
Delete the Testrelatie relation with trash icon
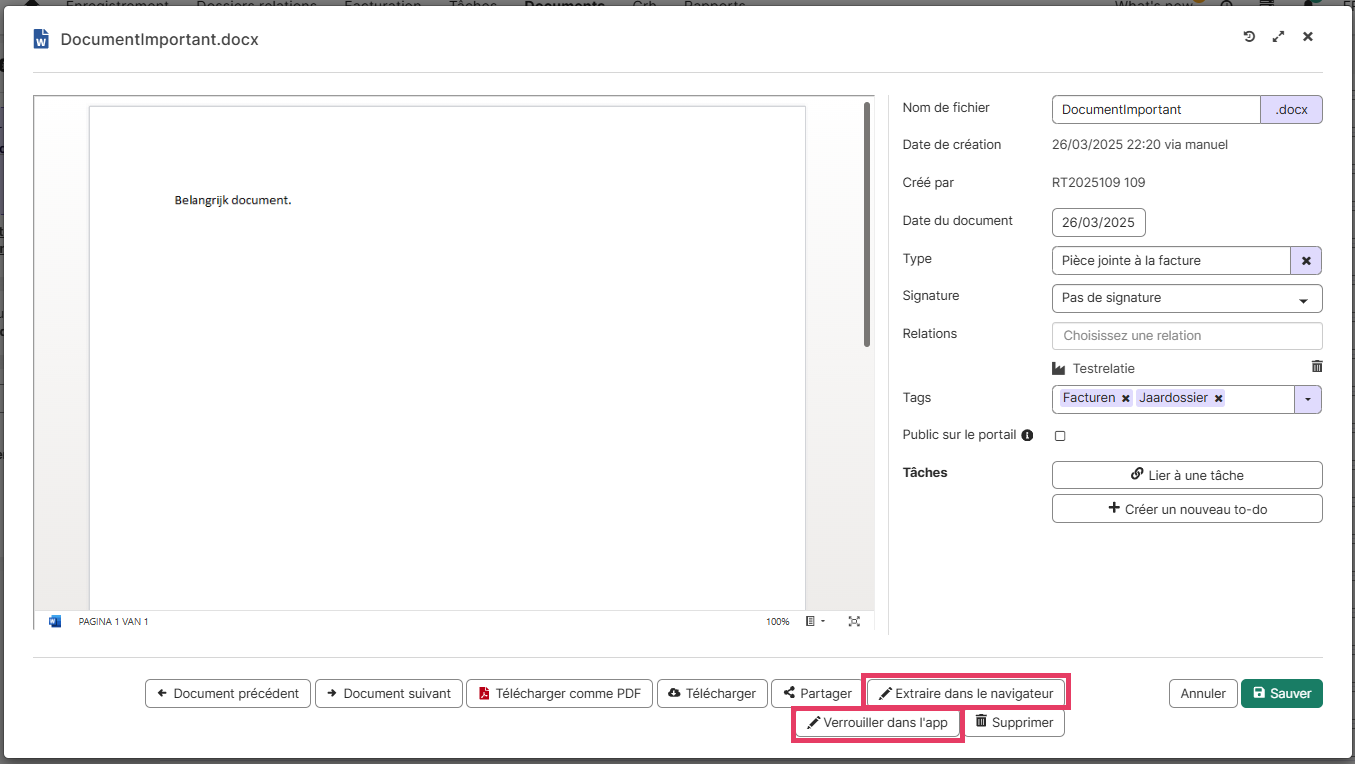click(1316, 367)
